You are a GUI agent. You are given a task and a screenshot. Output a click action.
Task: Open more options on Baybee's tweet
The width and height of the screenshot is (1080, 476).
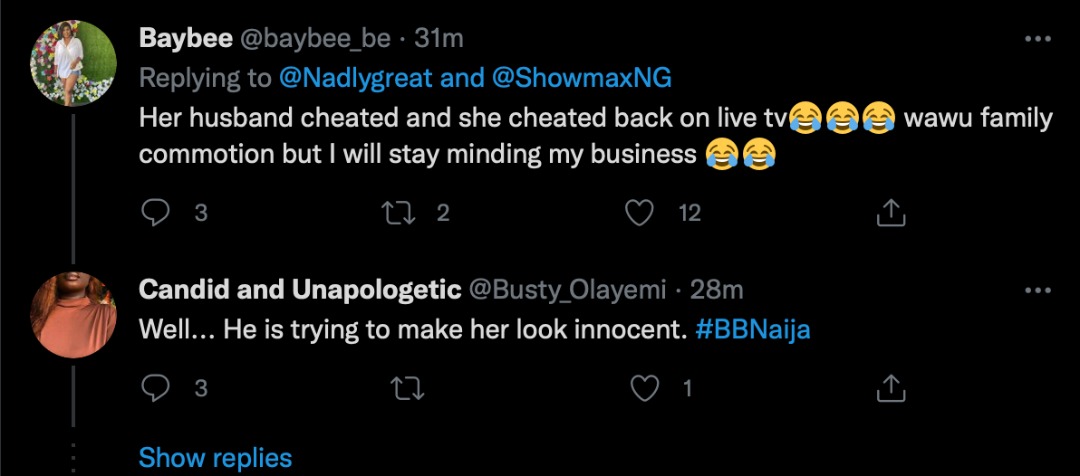coord(1040,39)
